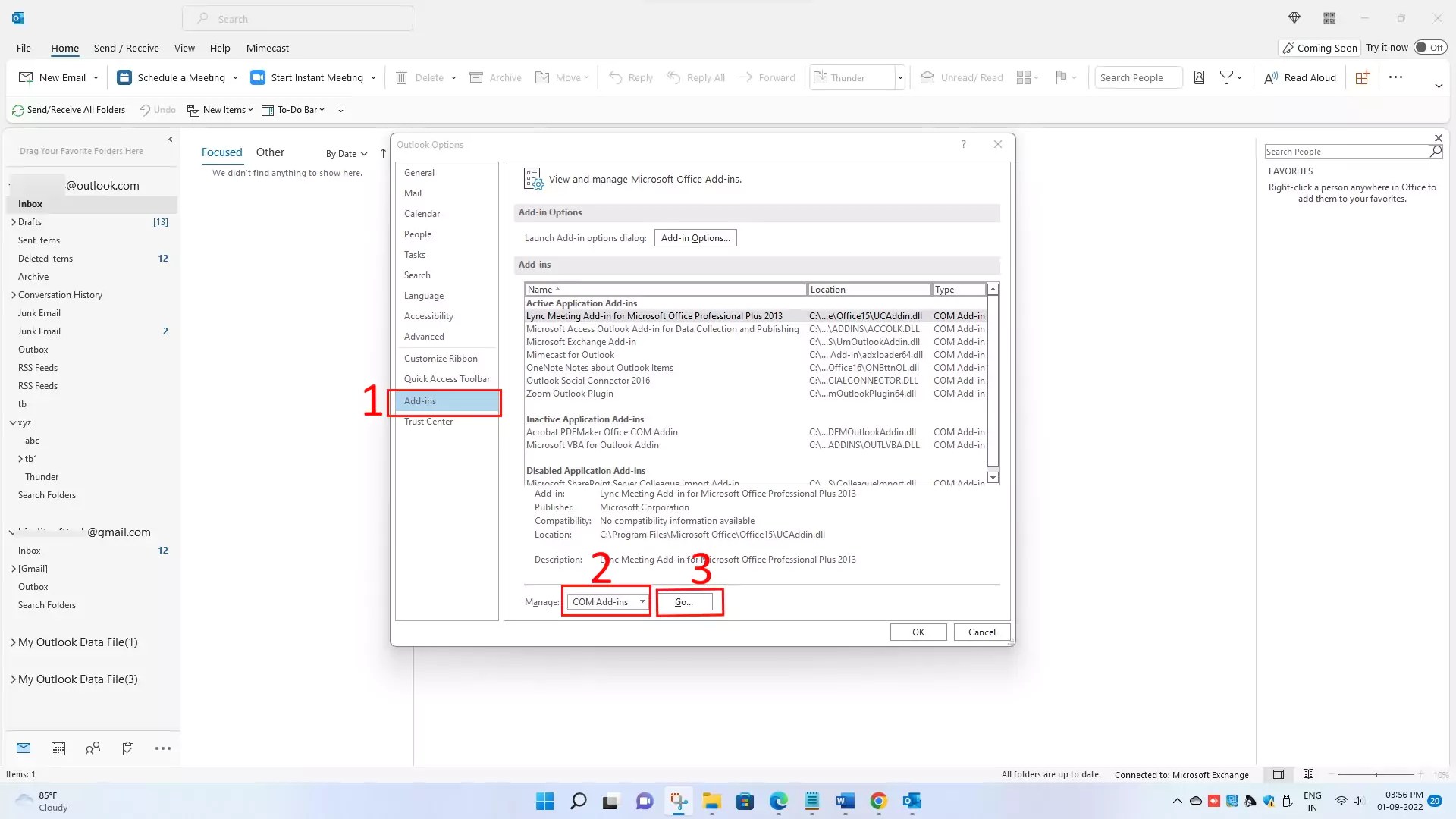
Task: Switch mailbox to Reading Pane layout icon
Action: click(x=1307, y=774)
